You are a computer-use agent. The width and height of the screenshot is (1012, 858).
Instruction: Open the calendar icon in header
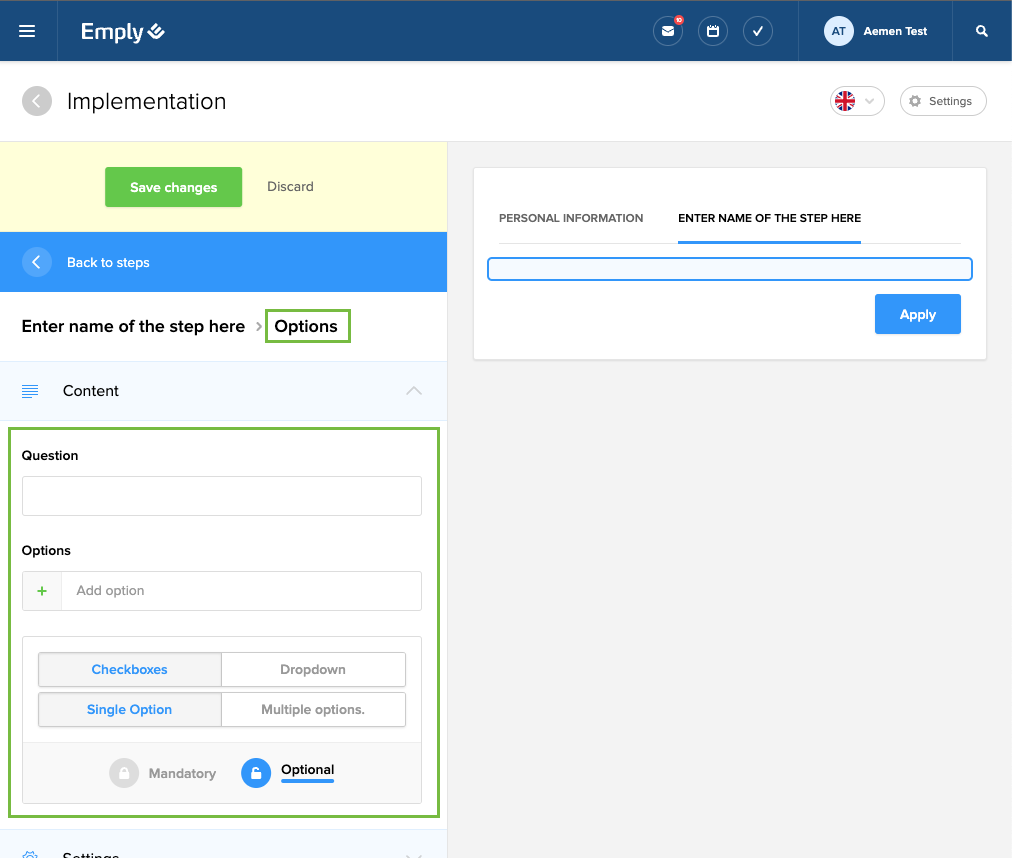(713, 31)
